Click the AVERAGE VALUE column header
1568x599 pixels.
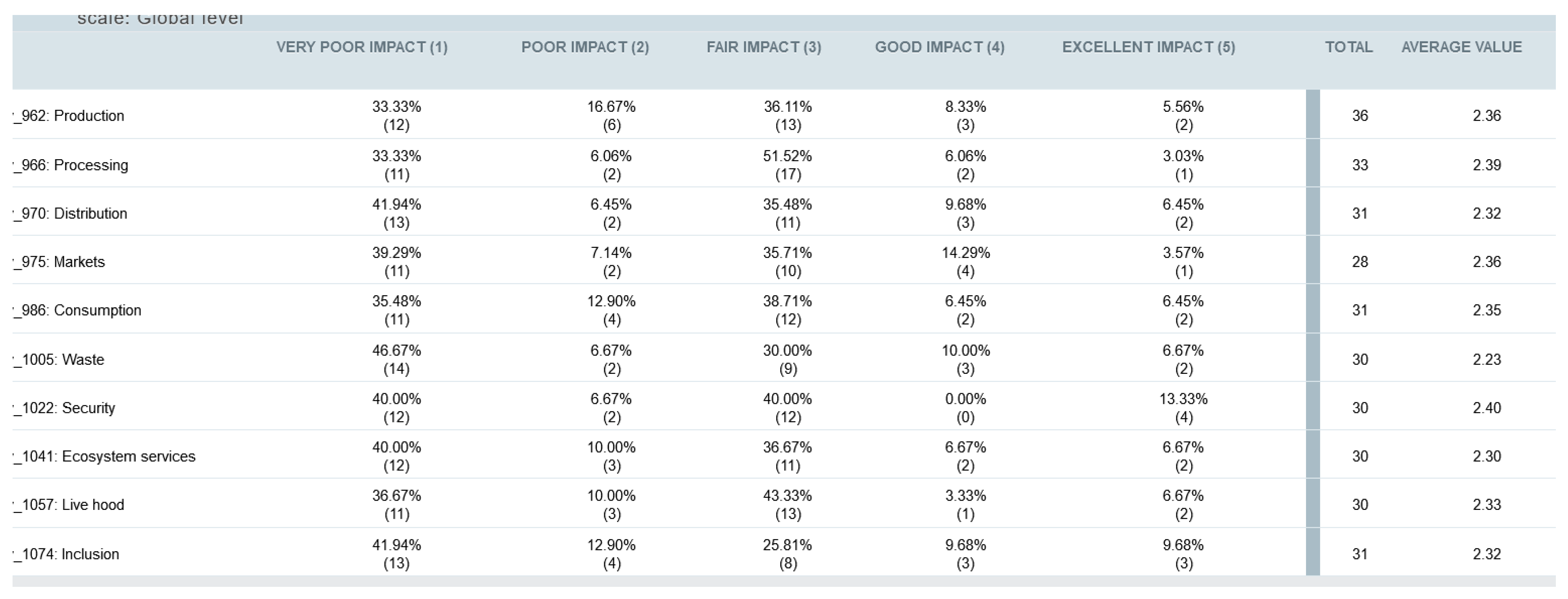(x=1461, y=47)
